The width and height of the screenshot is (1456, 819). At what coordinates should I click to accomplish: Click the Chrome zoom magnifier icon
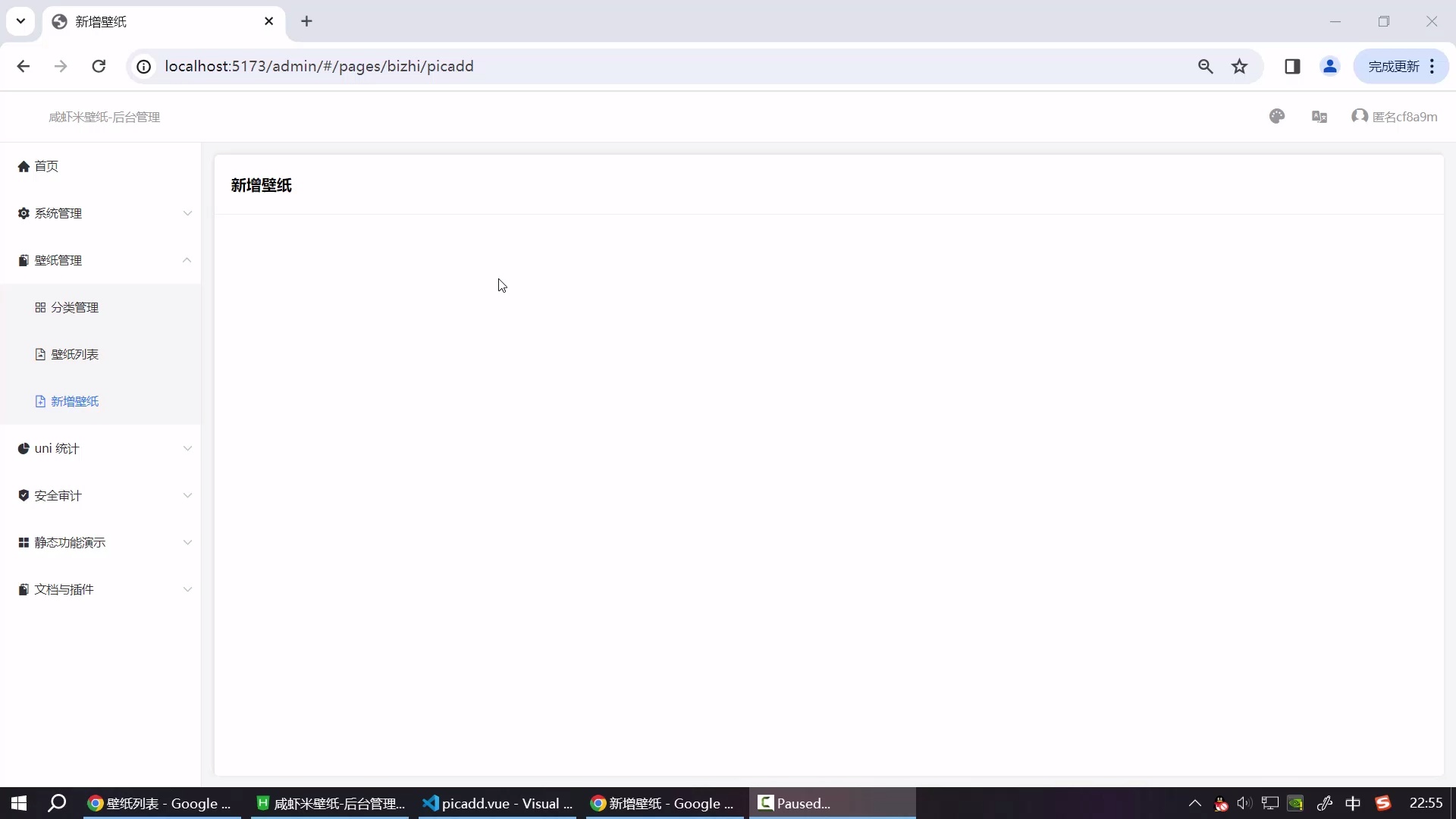[x=1205, y=66]
